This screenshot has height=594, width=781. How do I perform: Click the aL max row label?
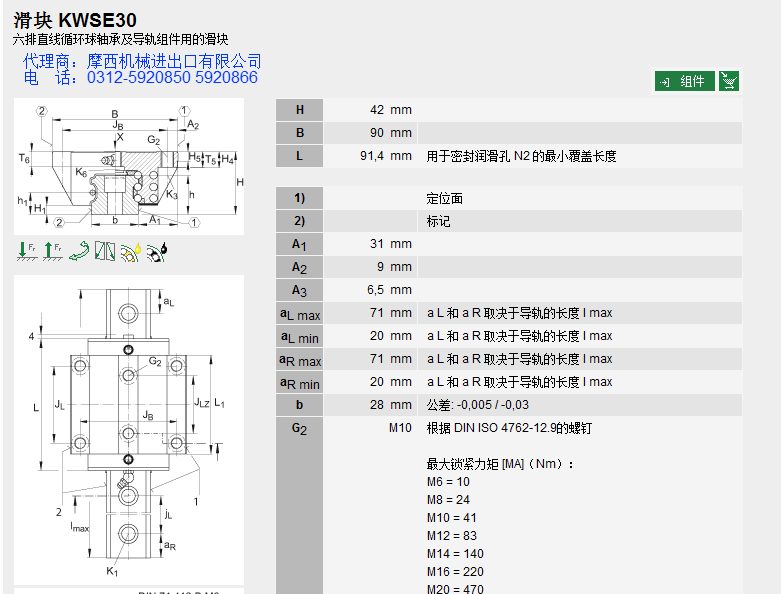[300, 314]
